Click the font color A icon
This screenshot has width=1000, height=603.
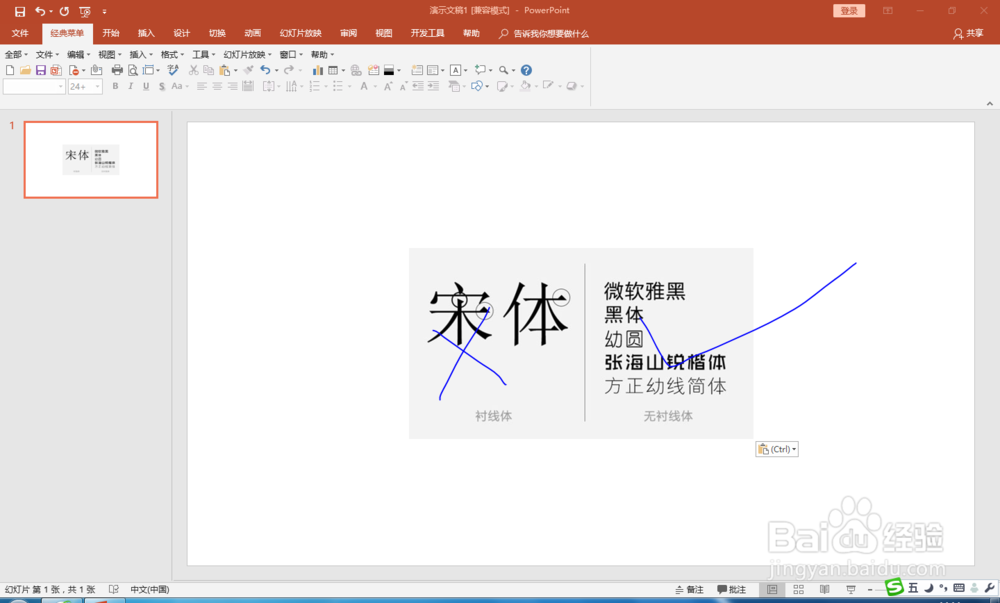(364, 86)
